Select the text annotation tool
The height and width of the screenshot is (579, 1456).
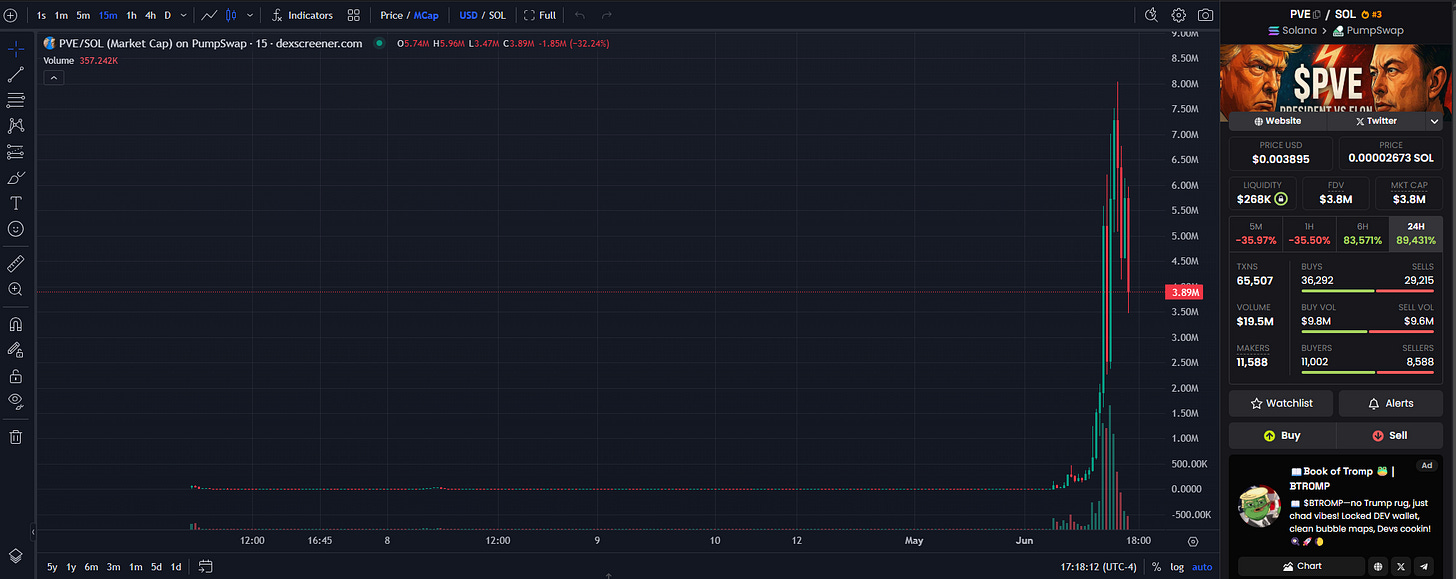point(15,203)
